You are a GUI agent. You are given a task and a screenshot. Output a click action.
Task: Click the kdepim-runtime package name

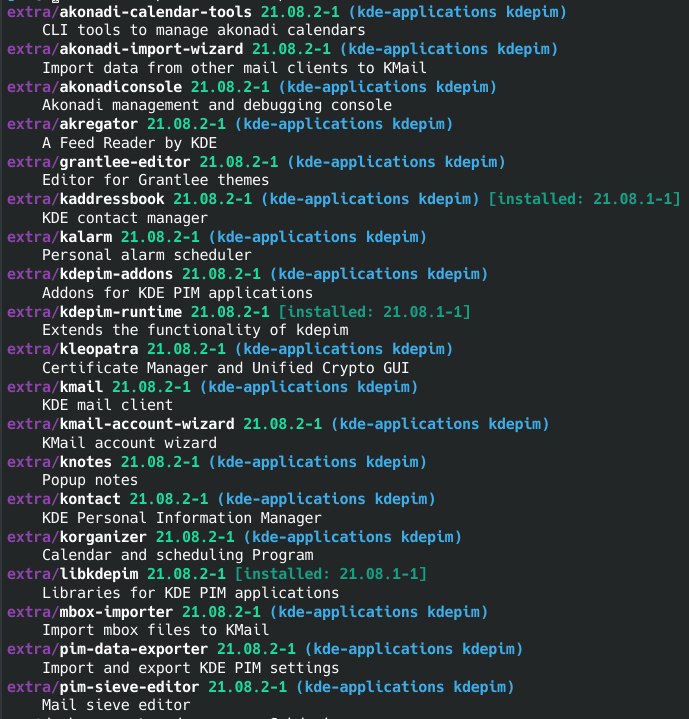(121, 312)
